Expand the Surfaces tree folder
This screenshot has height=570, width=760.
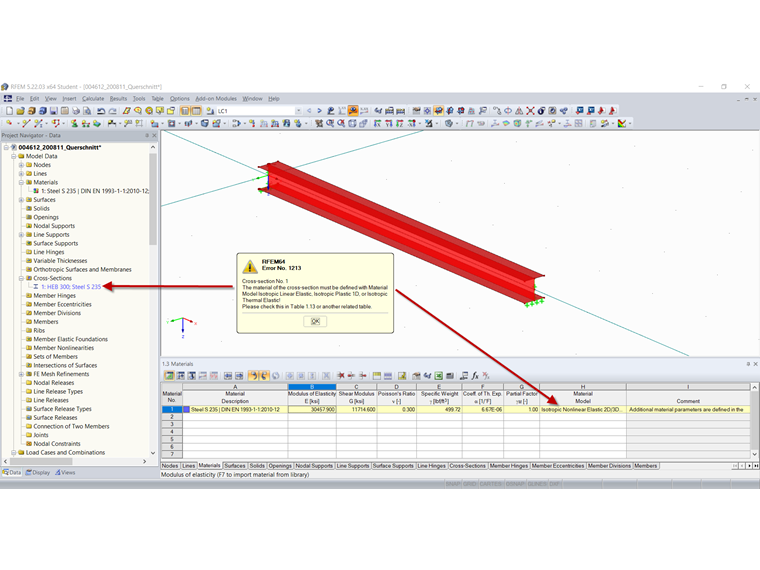(21, 200)
